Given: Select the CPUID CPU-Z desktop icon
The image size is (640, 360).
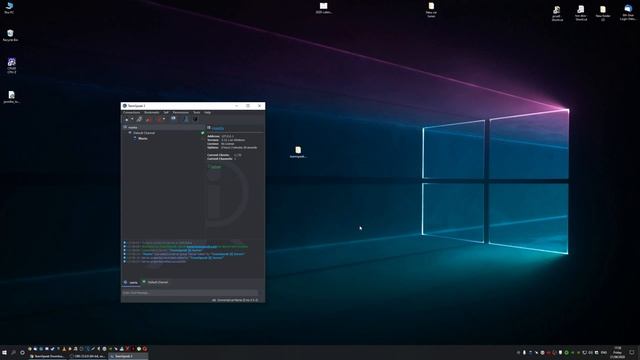Looking at the screenshot, I should (x=11, y=66).
